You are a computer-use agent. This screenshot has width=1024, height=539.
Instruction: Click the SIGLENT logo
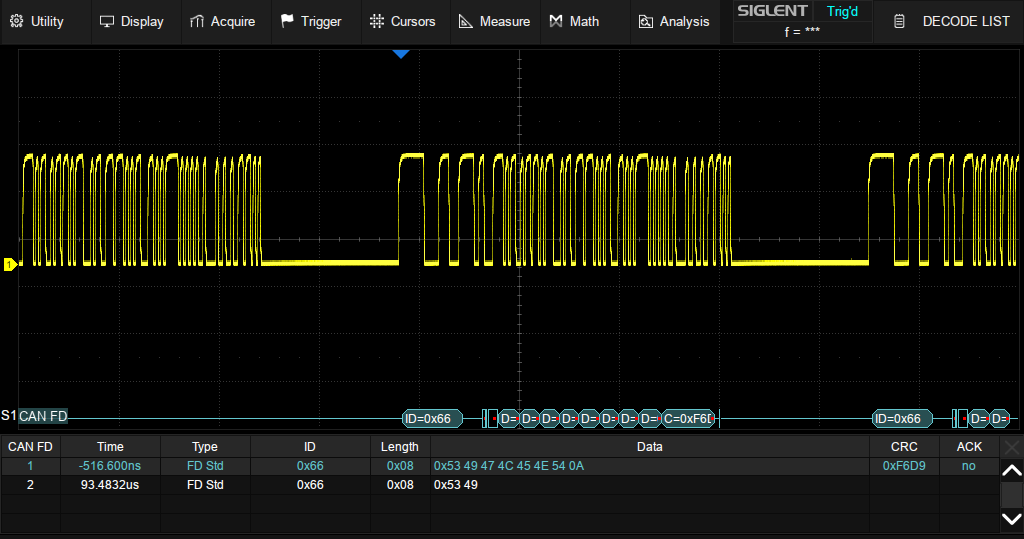tap(771, 12)
